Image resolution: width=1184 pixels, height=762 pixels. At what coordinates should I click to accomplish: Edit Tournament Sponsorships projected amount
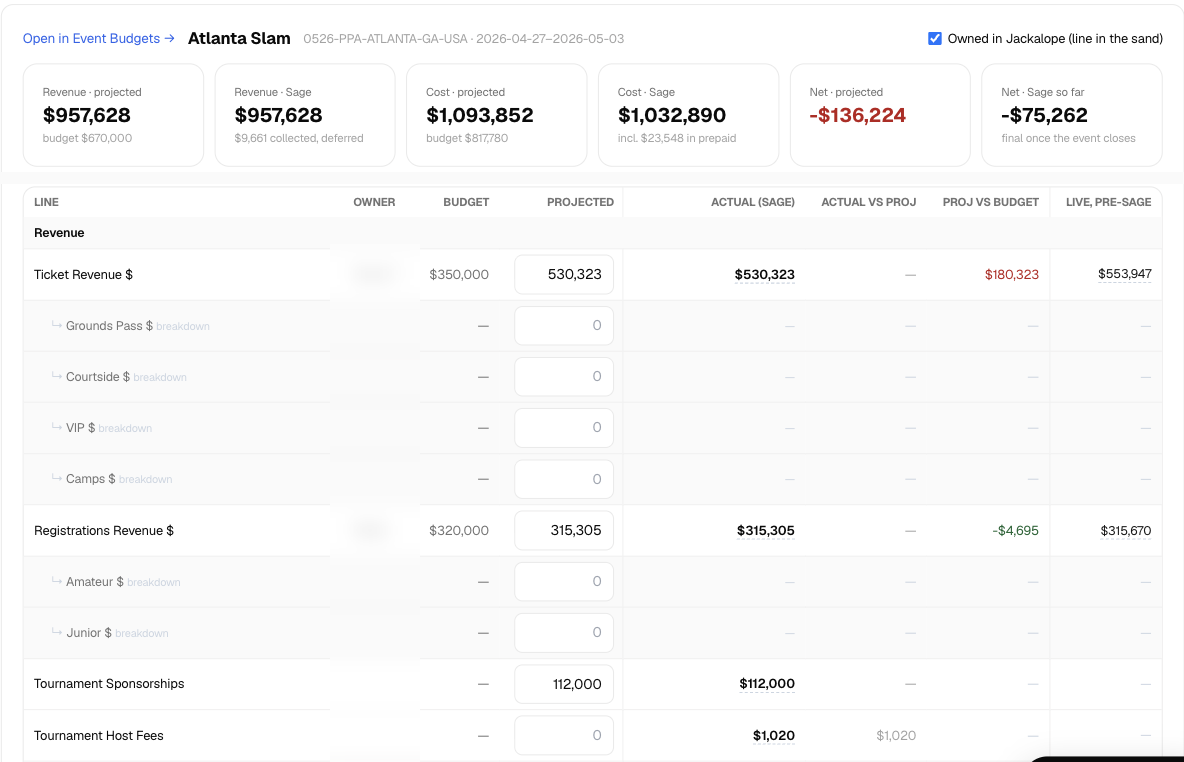coord(564,683)
